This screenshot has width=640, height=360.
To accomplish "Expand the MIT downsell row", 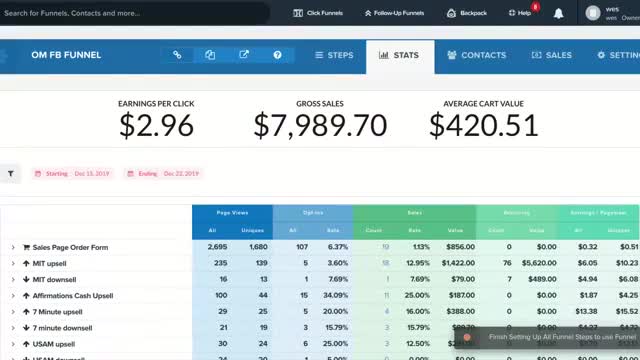I will [13, 280].
